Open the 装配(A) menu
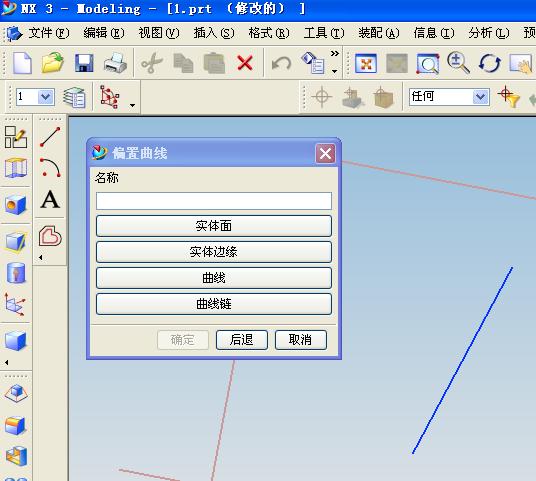This screenshot has height=481, width=536. 379,33
